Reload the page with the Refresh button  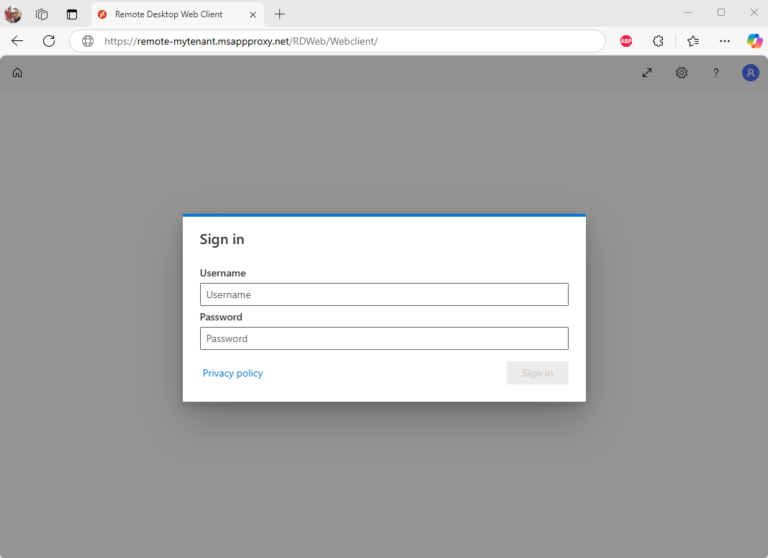49,41
